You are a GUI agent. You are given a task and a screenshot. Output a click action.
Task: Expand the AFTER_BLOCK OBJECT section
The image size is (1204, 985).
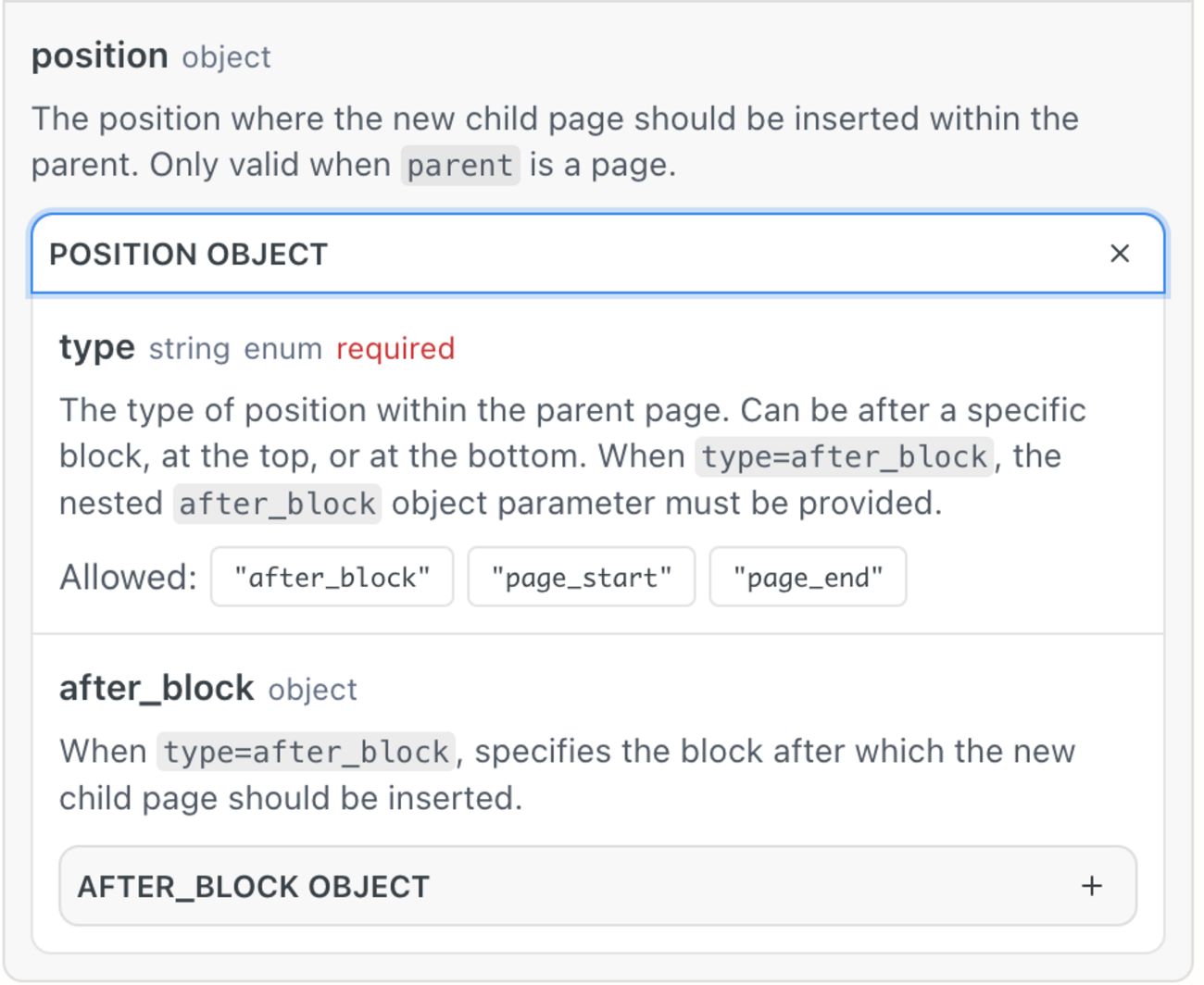(x=599, y=886)
